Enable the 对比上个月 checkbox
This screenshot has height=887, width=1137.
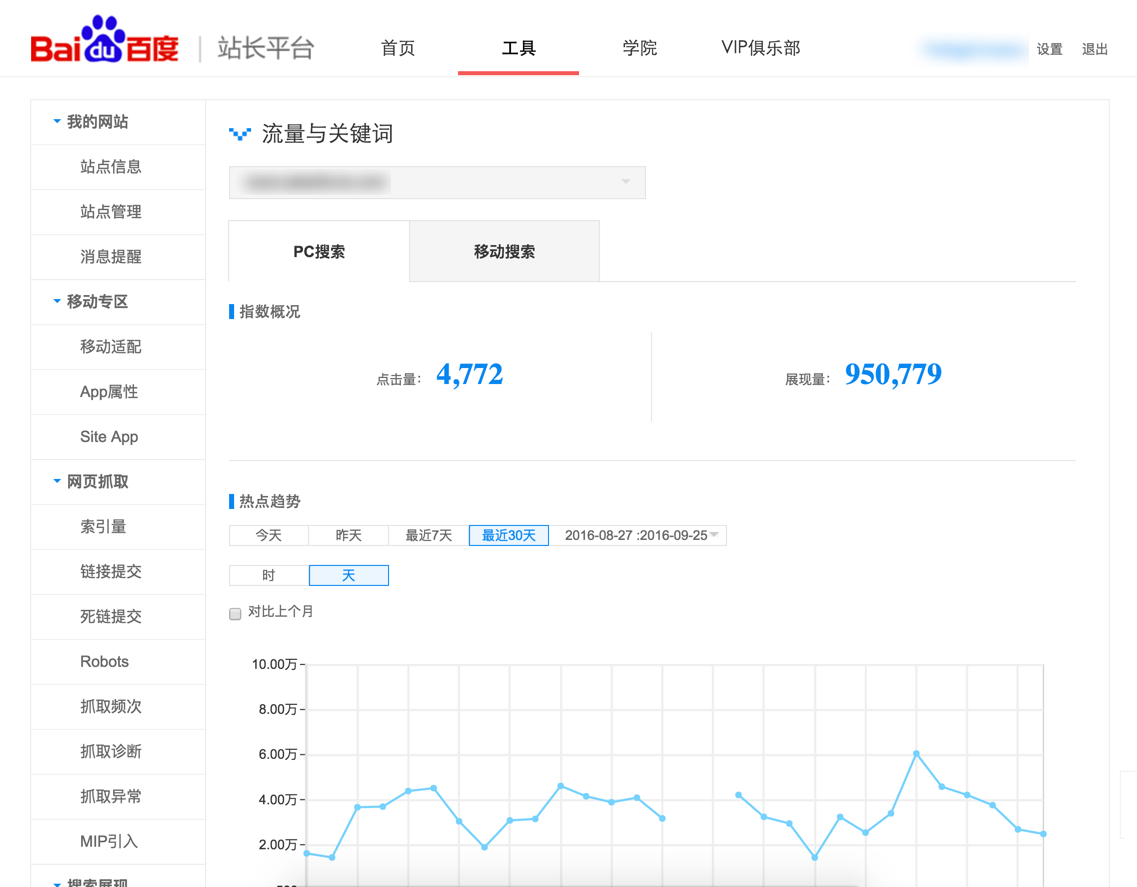pos(236,614)
